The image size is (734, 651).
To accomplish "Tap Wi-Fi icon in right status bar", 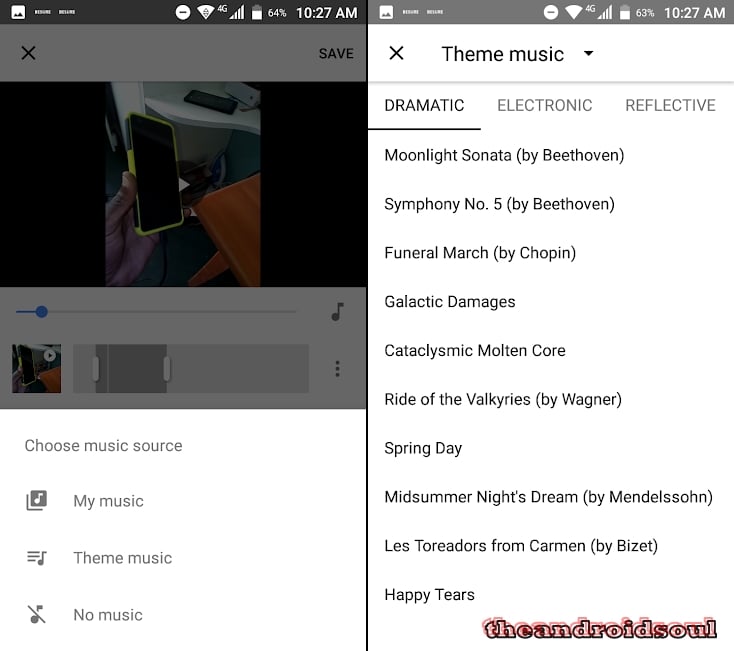I will pos(573,12).
